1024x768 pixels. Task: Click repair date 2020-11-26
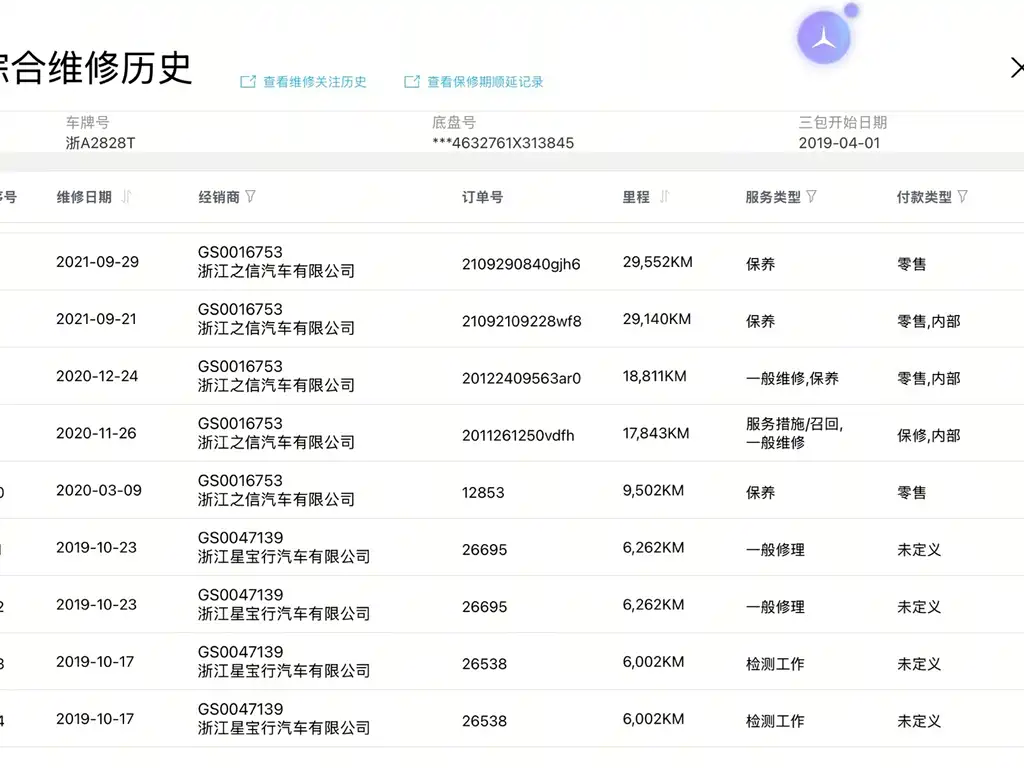[96, 433]
